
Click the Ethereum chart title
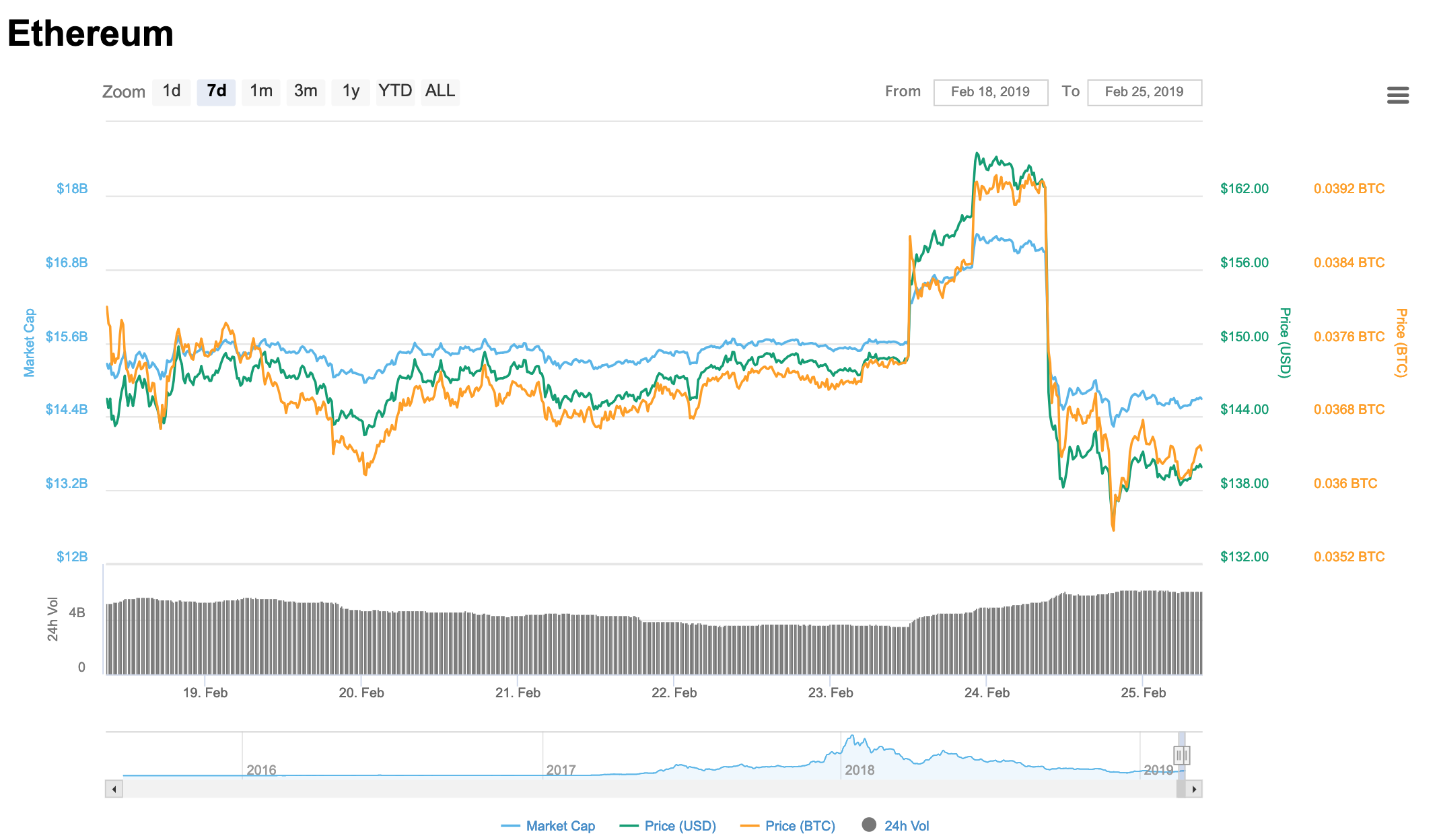coord(90,33)
